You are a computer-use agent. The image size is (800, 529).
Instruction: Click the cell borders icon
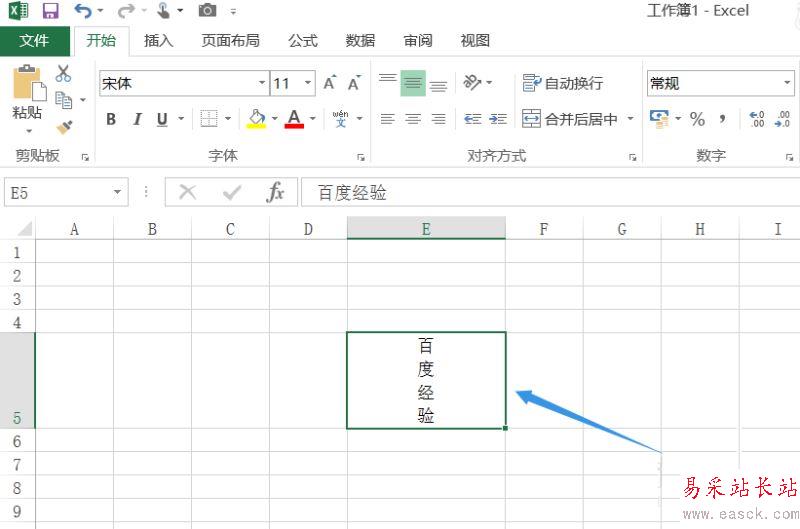pos(209,119)
